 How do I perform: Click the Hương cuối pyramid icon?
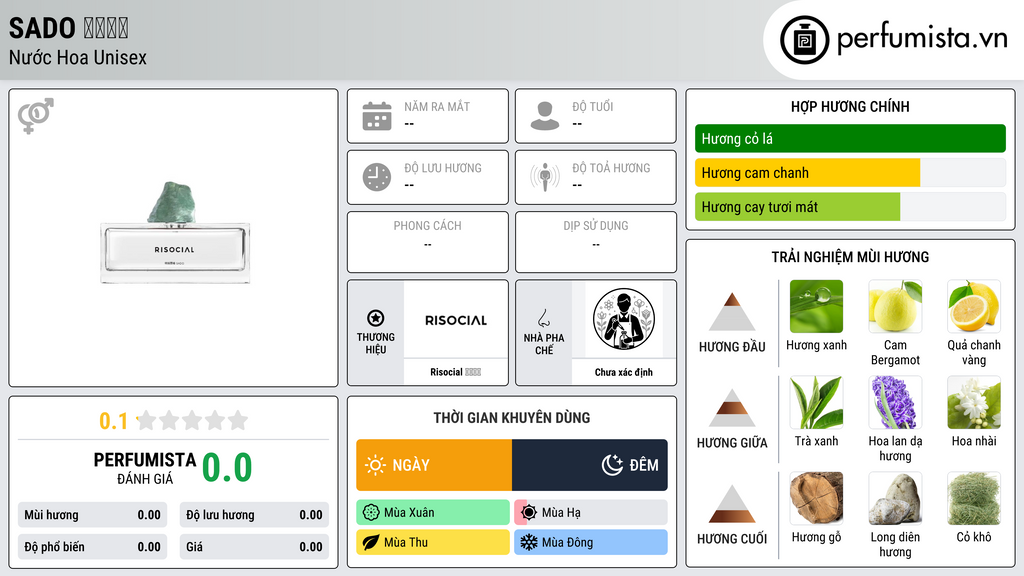(x=732, y=504)
